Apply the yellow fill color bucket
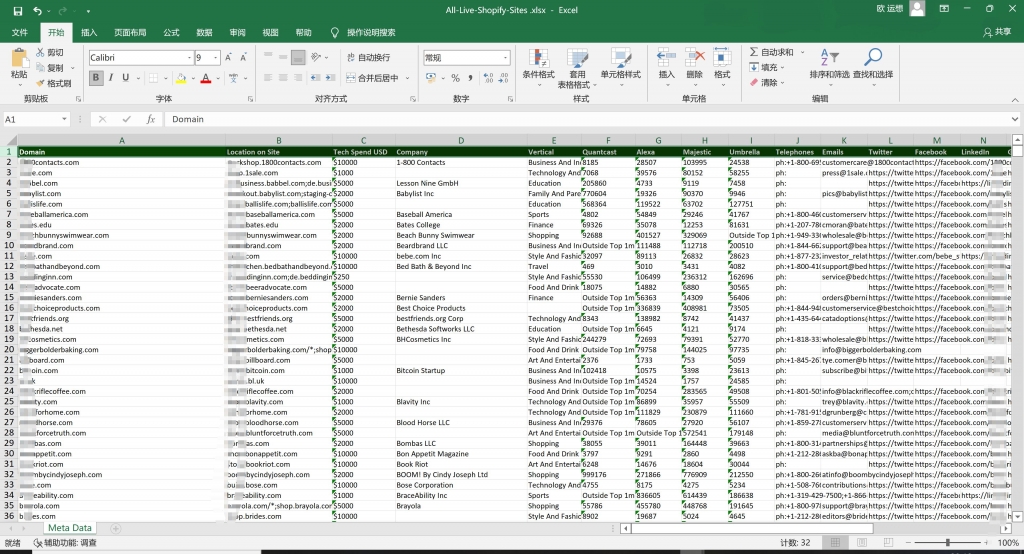 pos(181,78)
